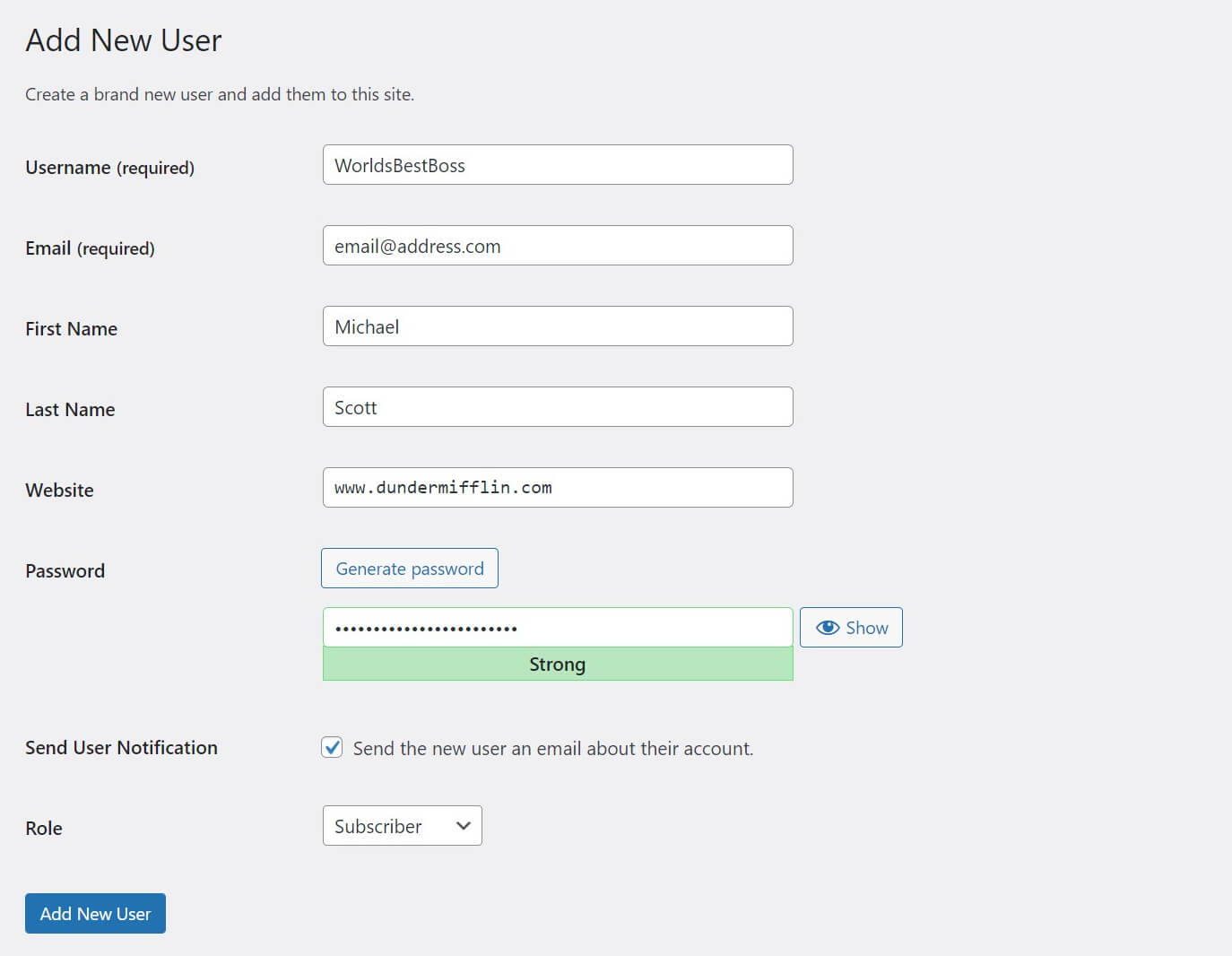Select the Username field containing WorldsBestBoss

coord(557,164)
